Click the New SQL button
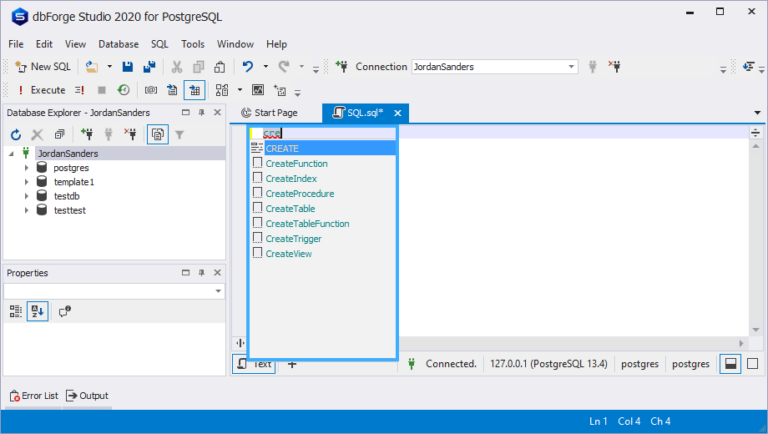The height and width of the screenshot is (434, 768). (43, 67)
